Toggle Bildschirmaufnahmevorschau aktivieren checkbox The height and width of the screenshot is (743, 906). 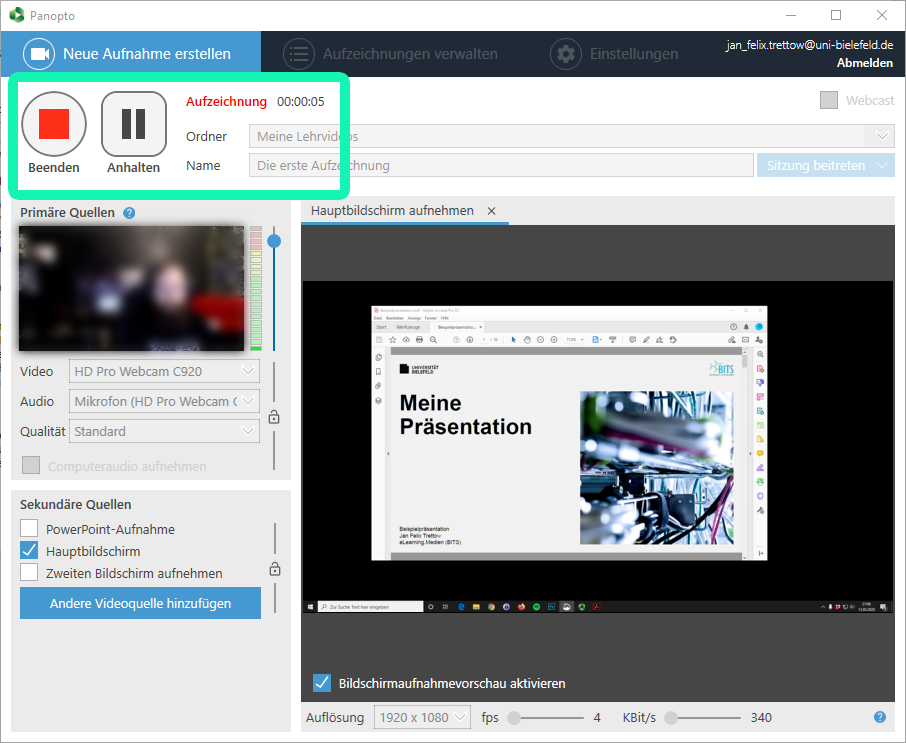(322, 683)
